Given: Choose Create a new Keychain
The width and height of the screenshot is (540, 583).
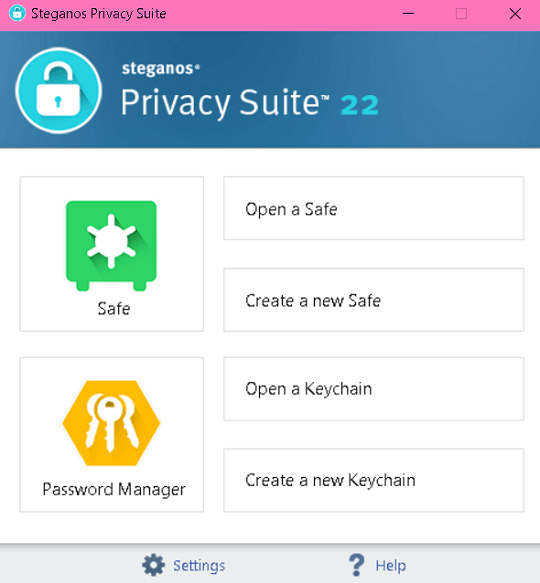Looking at the screenshot, I should pos(374,480).
